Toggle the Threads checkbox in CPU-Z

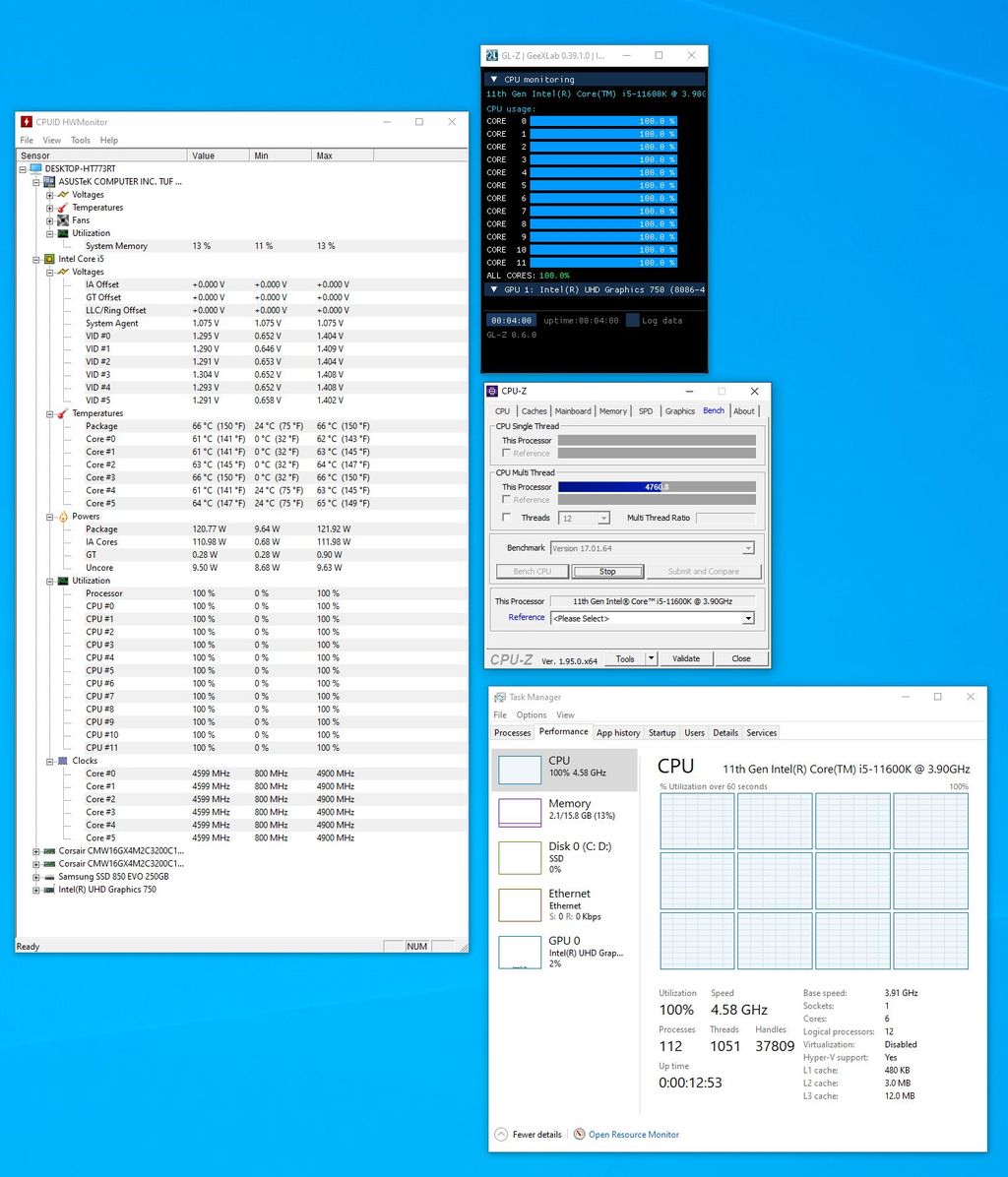[x=507, y=518]
